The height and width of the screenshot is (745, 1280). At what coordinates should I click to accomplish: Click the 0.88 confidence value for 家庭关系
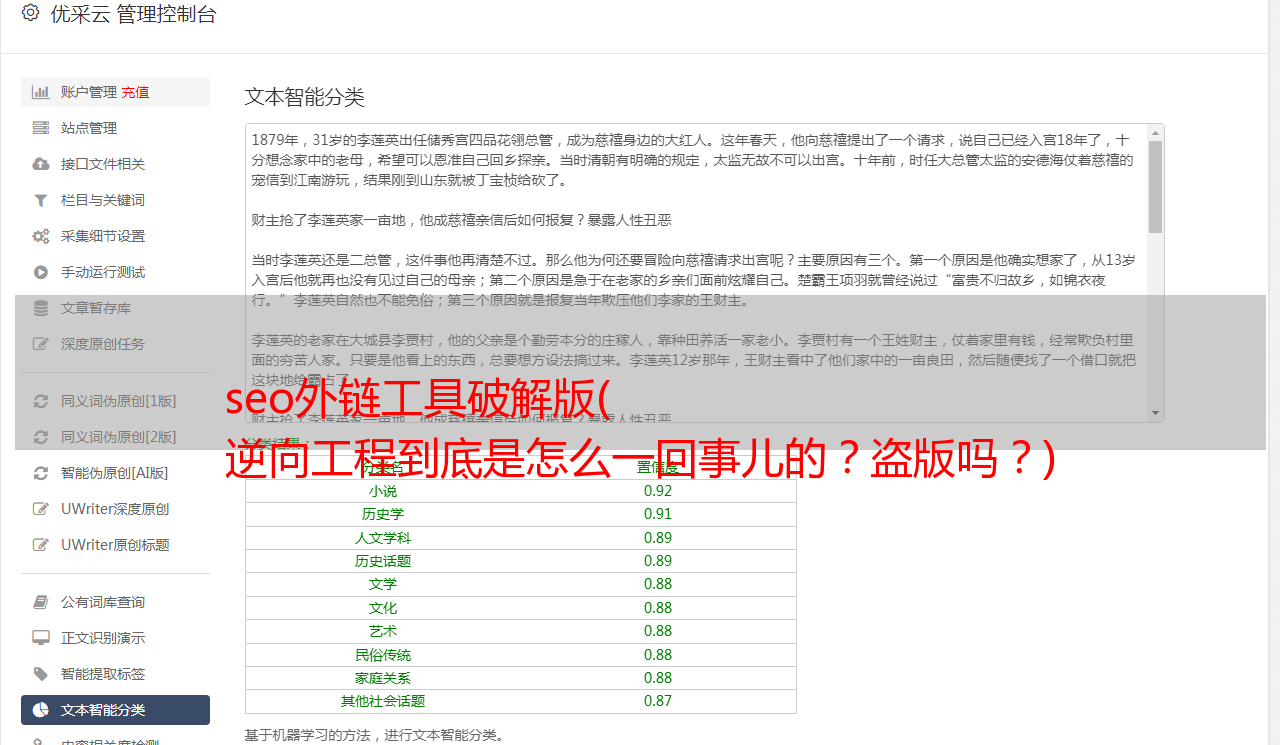(x=658, y=678)
